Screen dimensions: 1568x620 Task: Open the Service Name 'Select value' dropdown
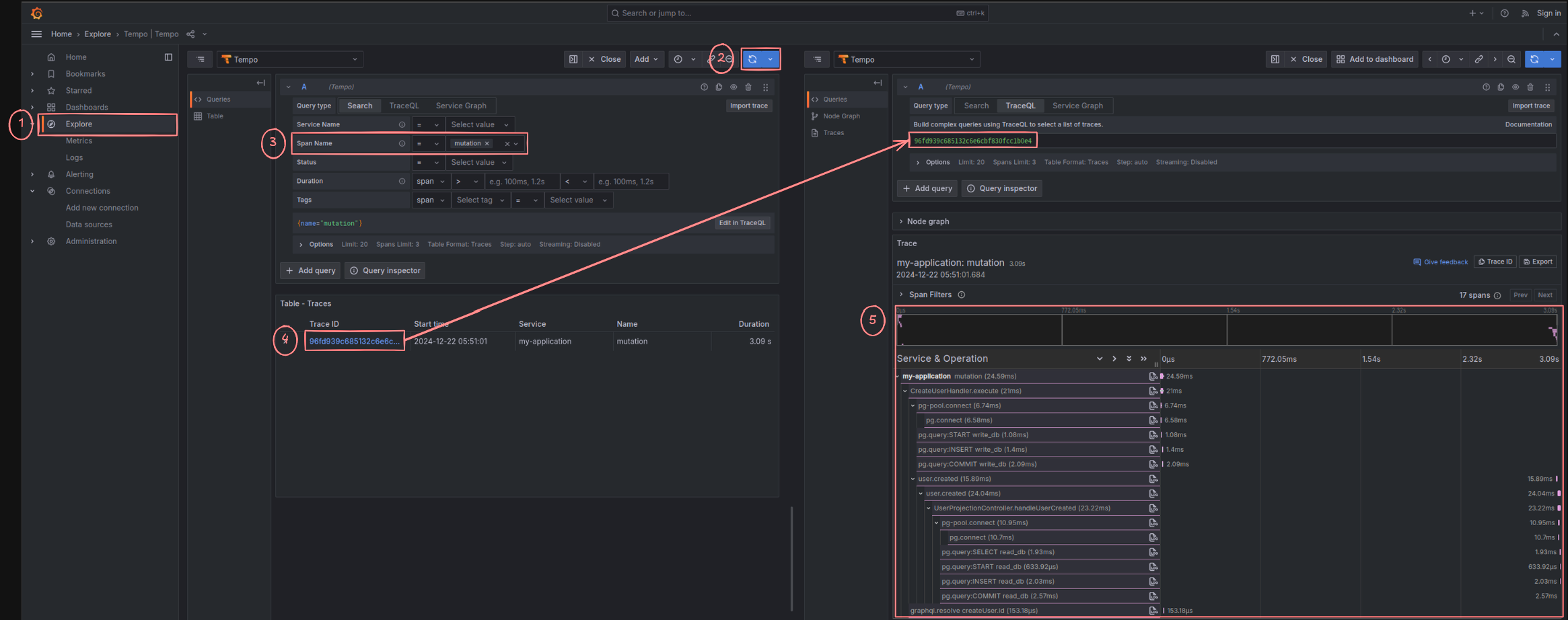pos(478,124)
